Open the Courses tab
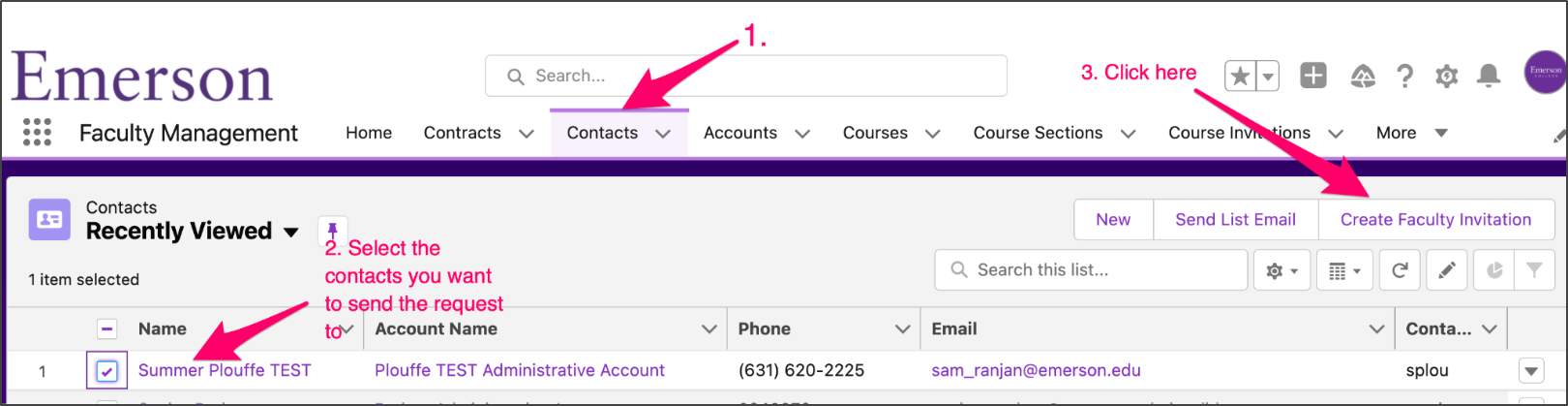This screenshot has width=1568, height=406. click(875, 133)
